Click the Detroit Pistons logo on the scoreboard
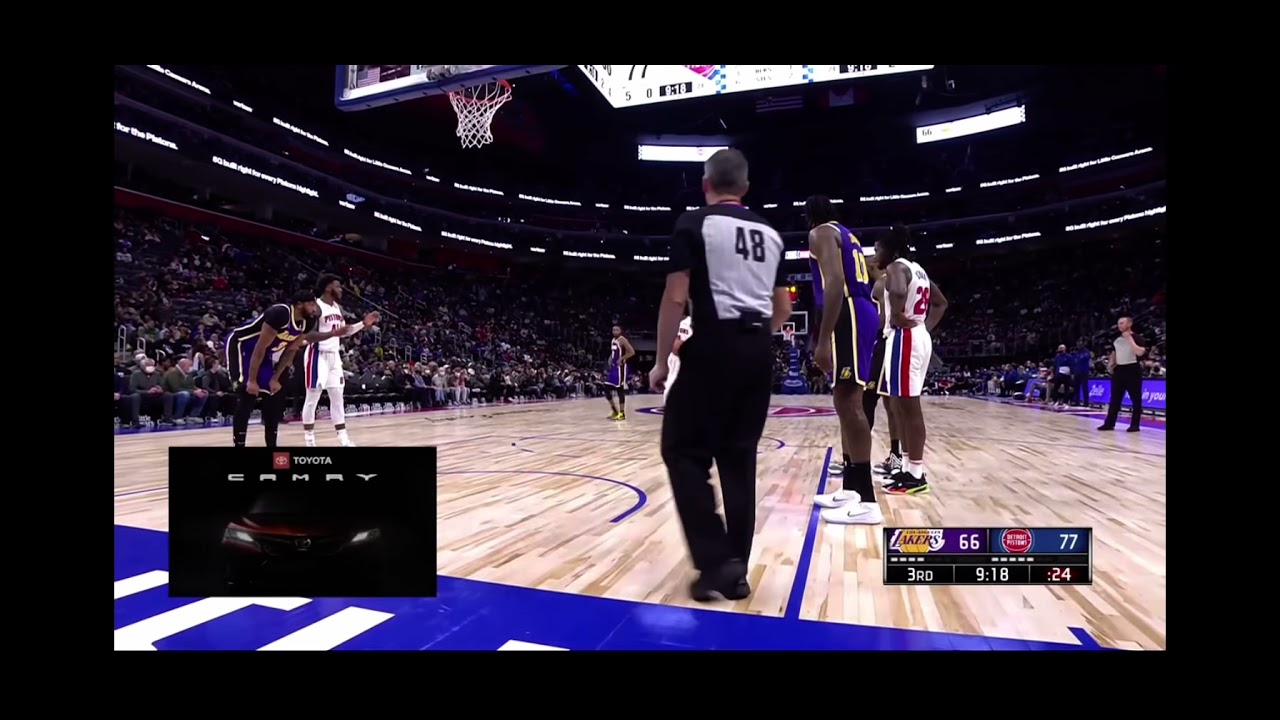Viewport: 1280px width, 720px height. [x=1016, y=541]
